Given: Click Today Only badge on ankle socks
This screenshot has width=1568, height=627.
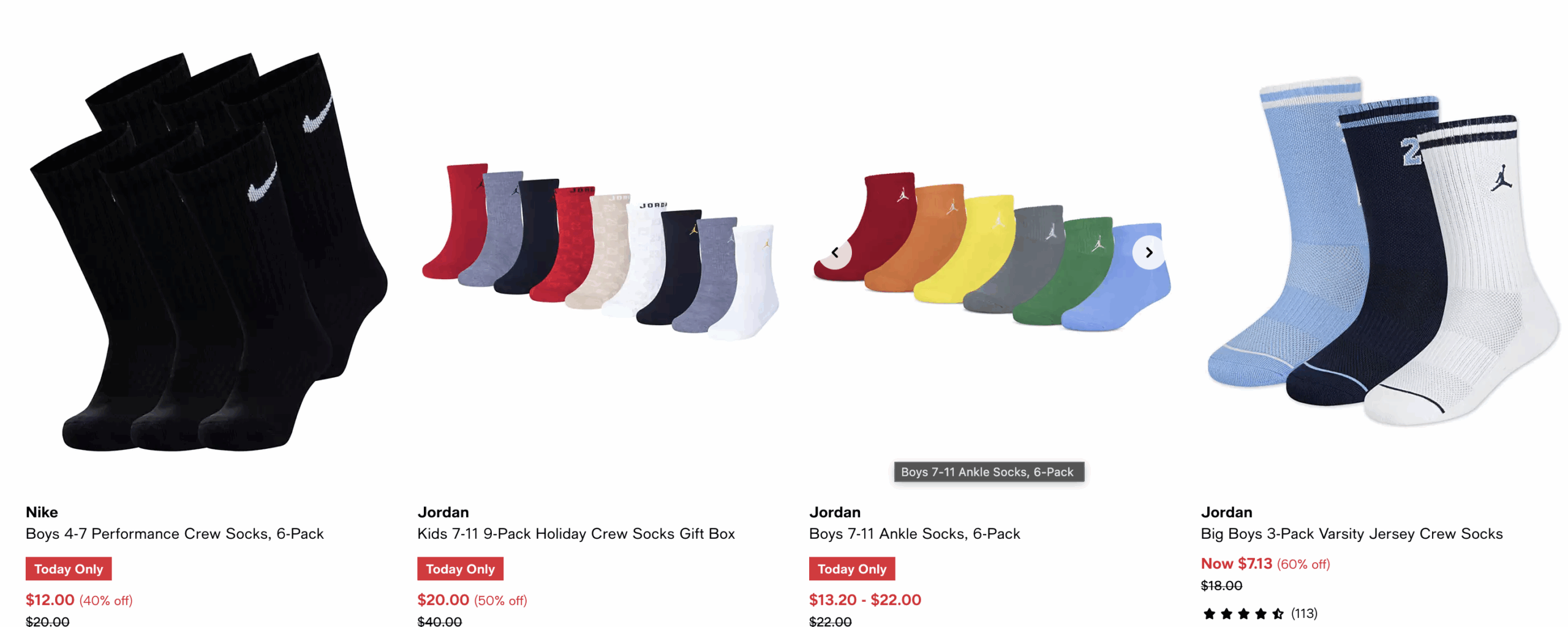Looking at the screenshot, I should (x=851, y=568).
